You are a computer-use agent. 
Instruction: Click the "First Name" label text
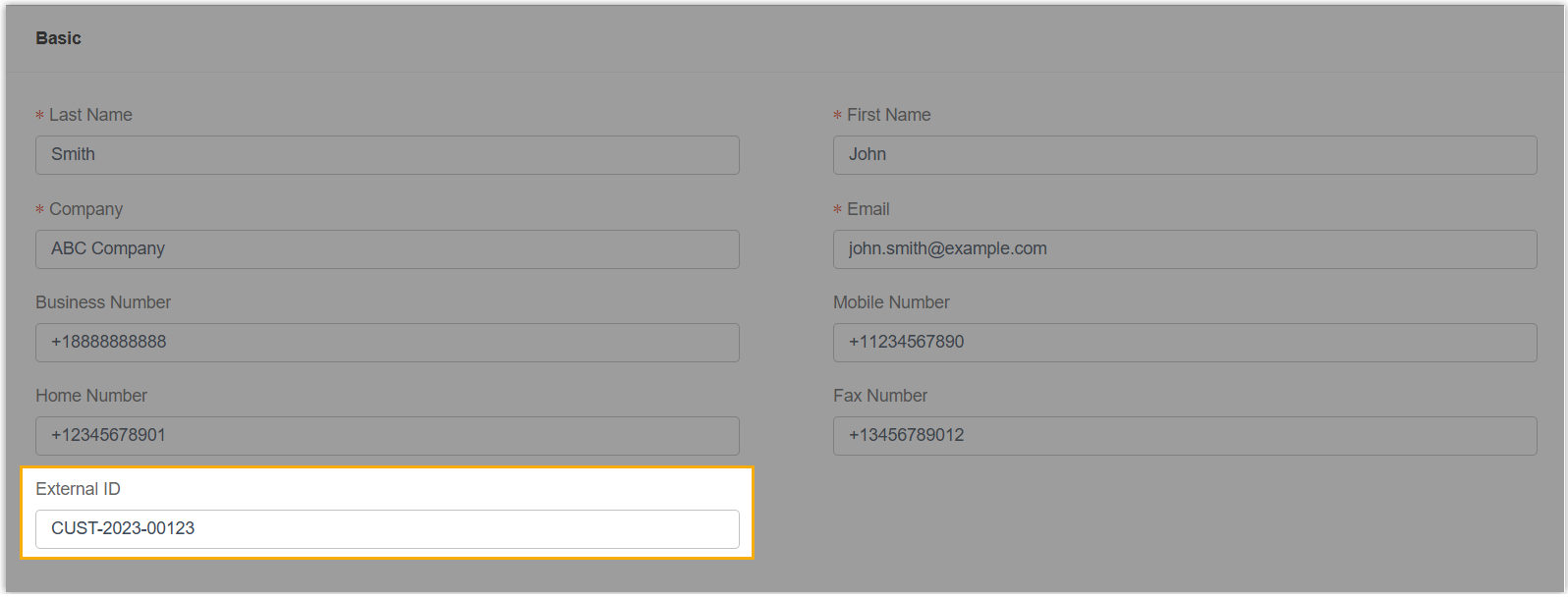[888, 115]
